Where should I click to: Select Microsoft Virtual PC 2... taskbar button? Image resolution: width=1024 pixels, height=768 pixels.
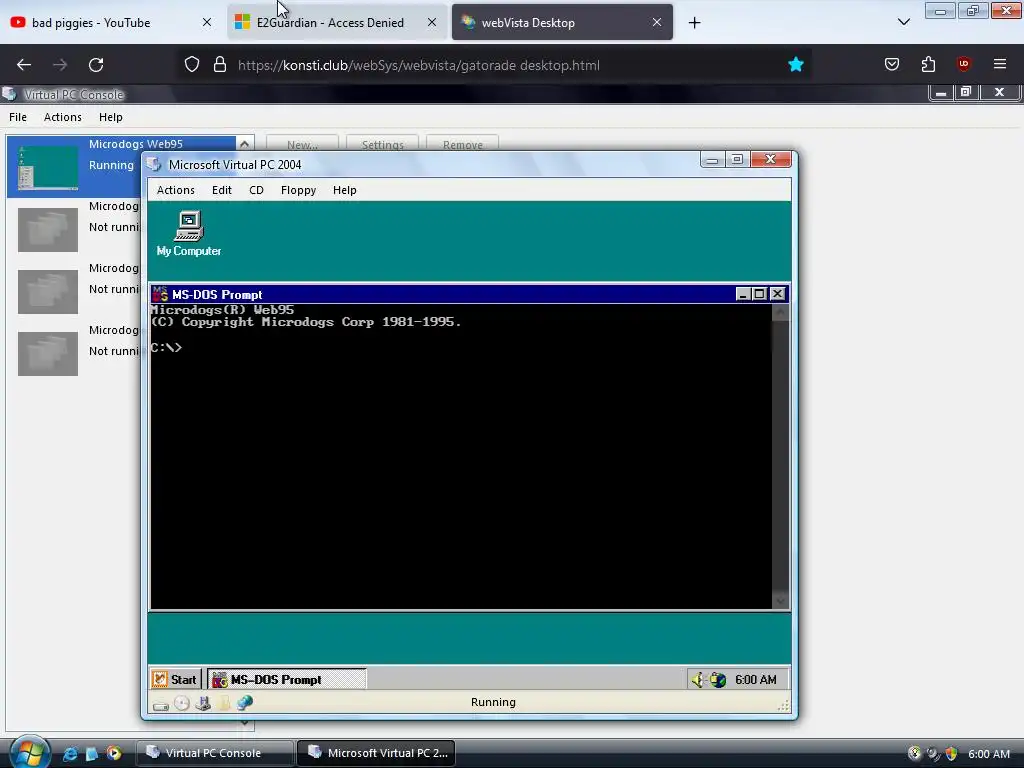(x=377, y=753)
